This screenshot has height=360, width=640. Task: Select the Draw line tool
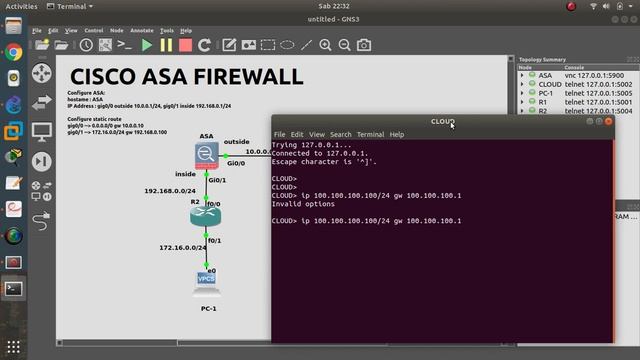[306, 45]
